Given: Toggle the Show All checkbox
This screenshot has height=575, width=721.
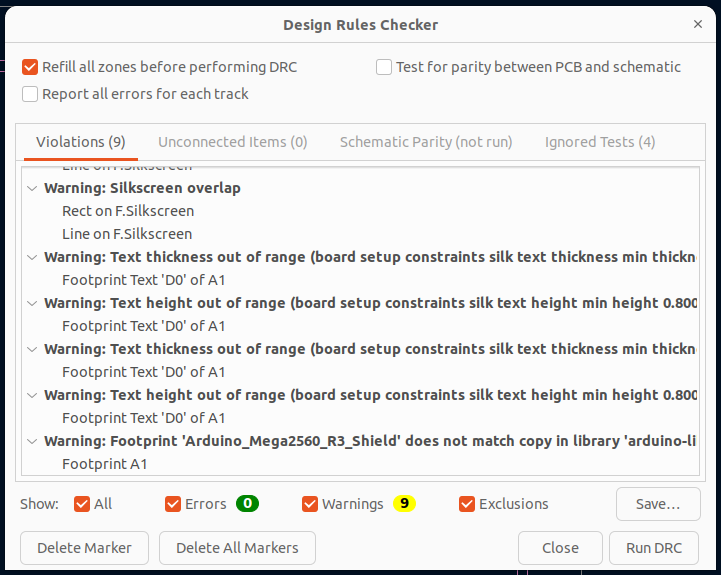Looking at the screenshot, I should 82,504.
